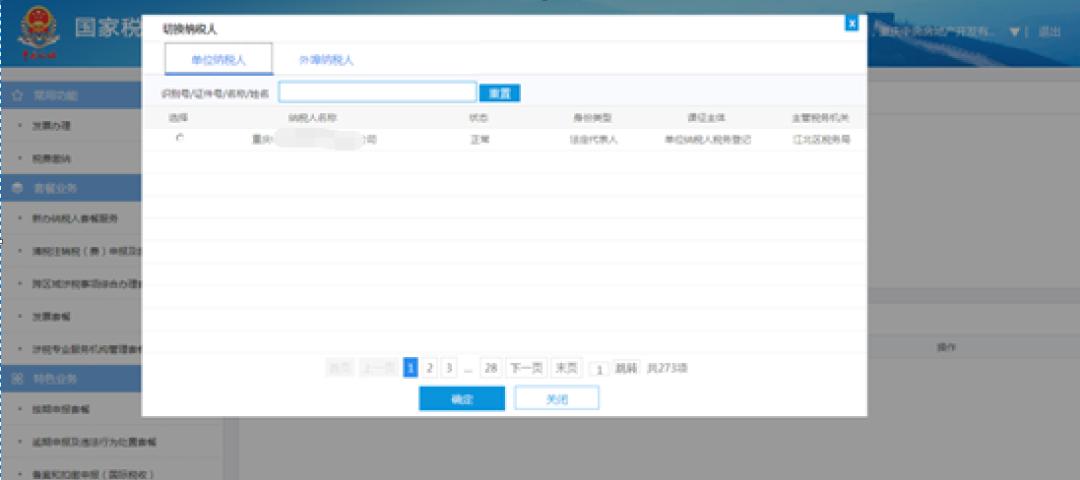Click the icon beside 套餐业务 header
This screenshot has height=480, width=1080.
[19, 189]
